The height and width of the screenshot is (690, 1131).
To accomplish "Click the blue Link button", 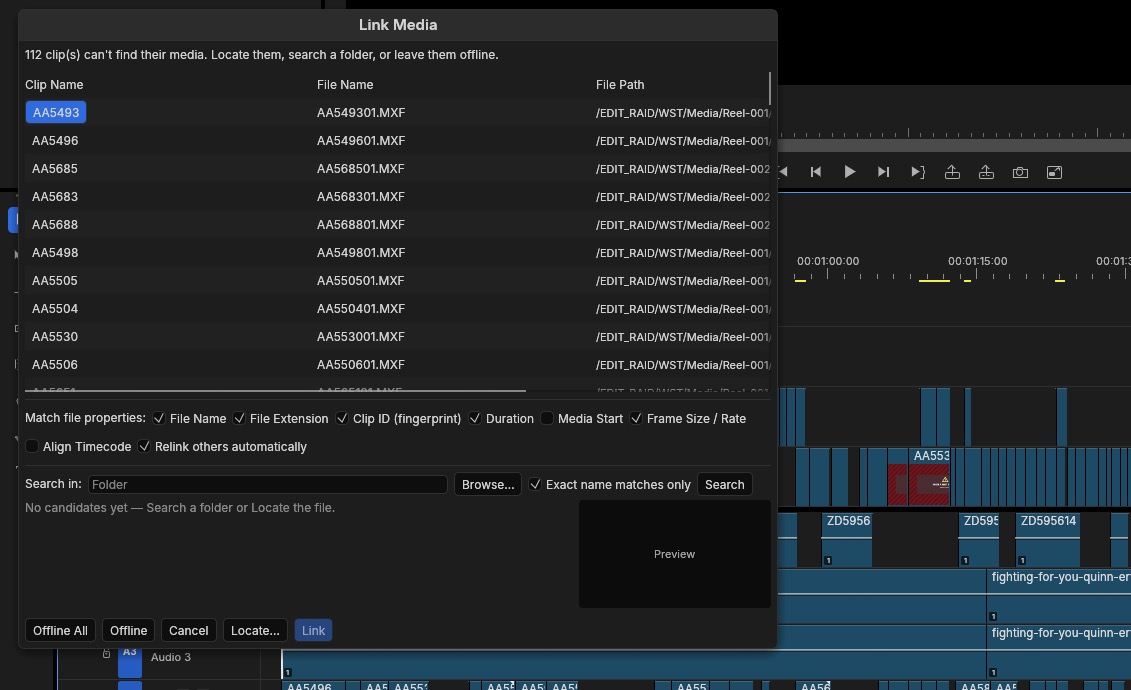I will (313, 630).
